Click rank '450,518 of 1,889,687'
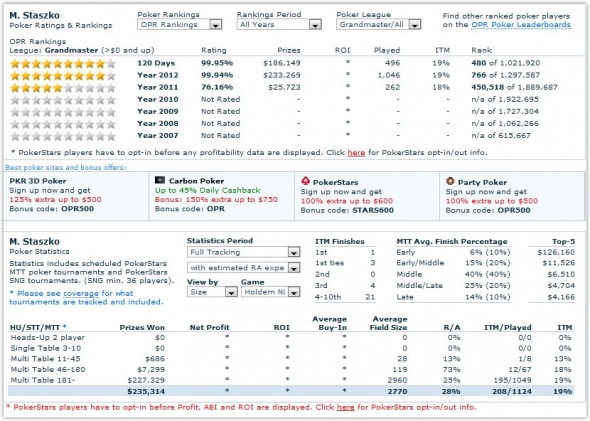 point(514,87)
